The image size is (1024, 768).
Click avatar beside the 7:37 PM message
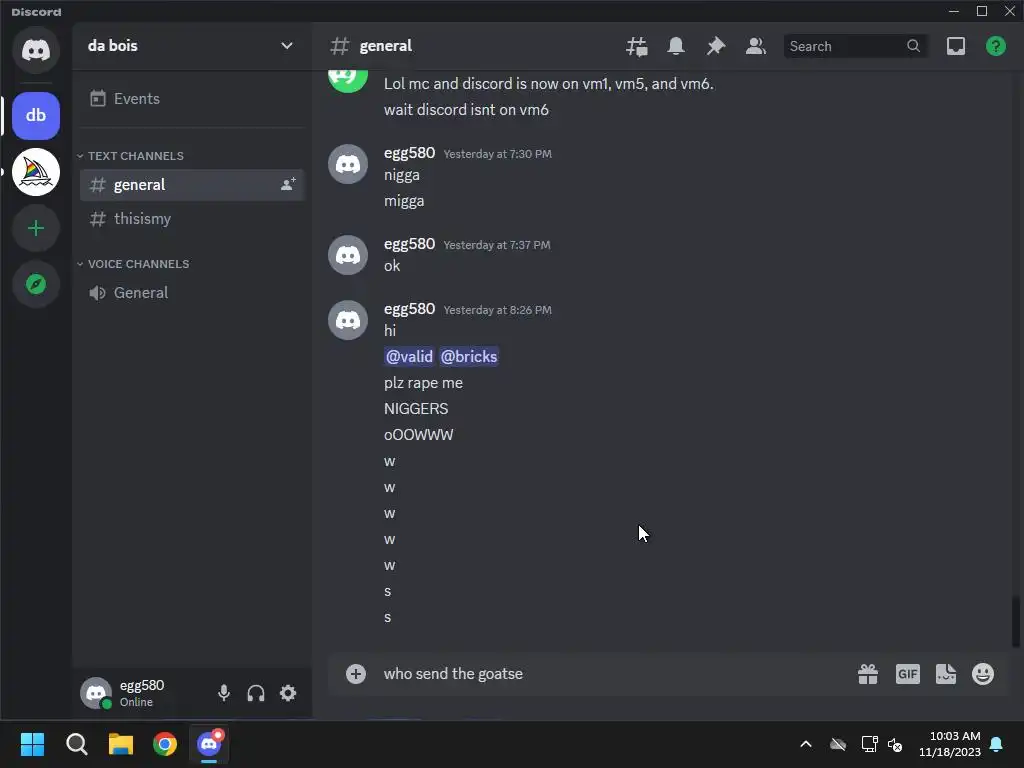click(x=348, y=255)
